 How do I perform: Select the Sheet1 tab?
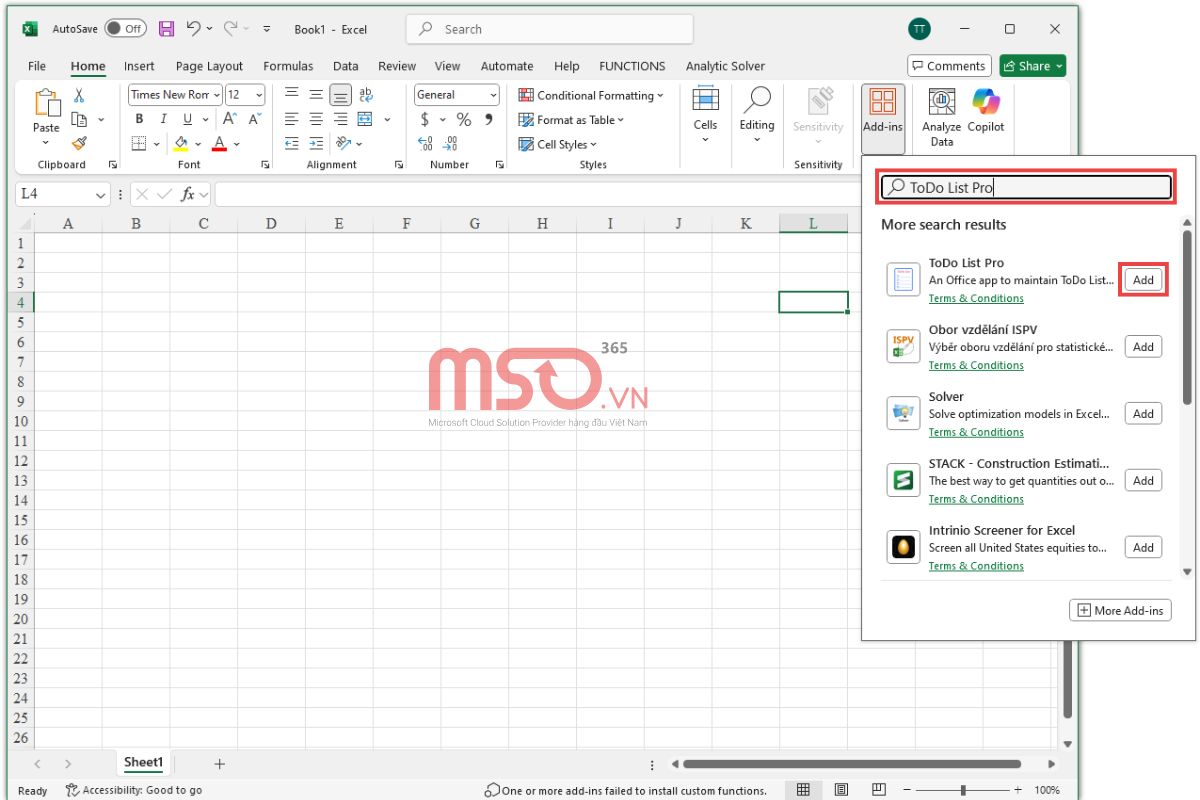(143, 762)
